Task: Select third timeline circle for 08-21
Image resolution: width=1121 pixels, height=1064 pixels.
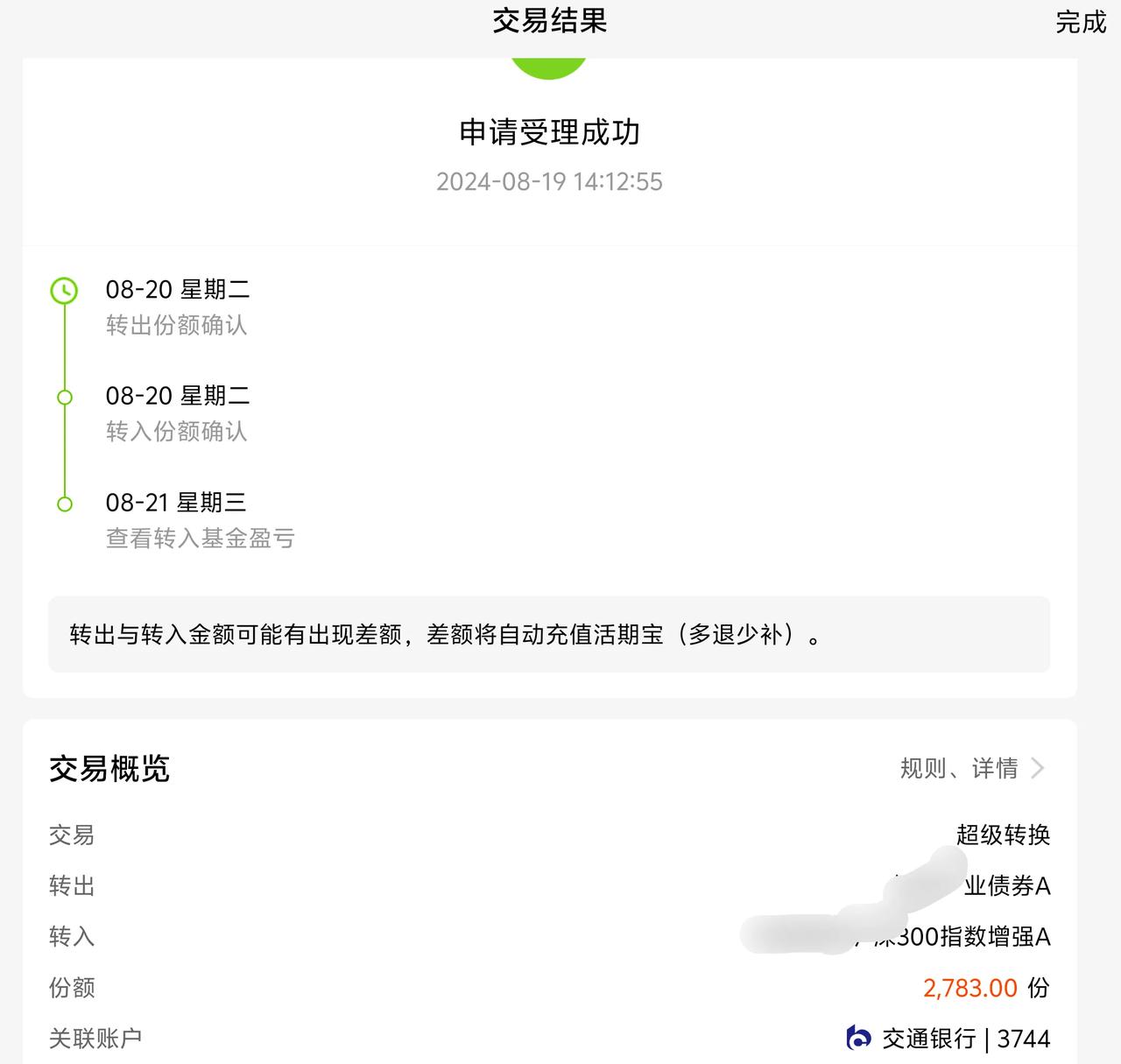Action: coord(64,504)
